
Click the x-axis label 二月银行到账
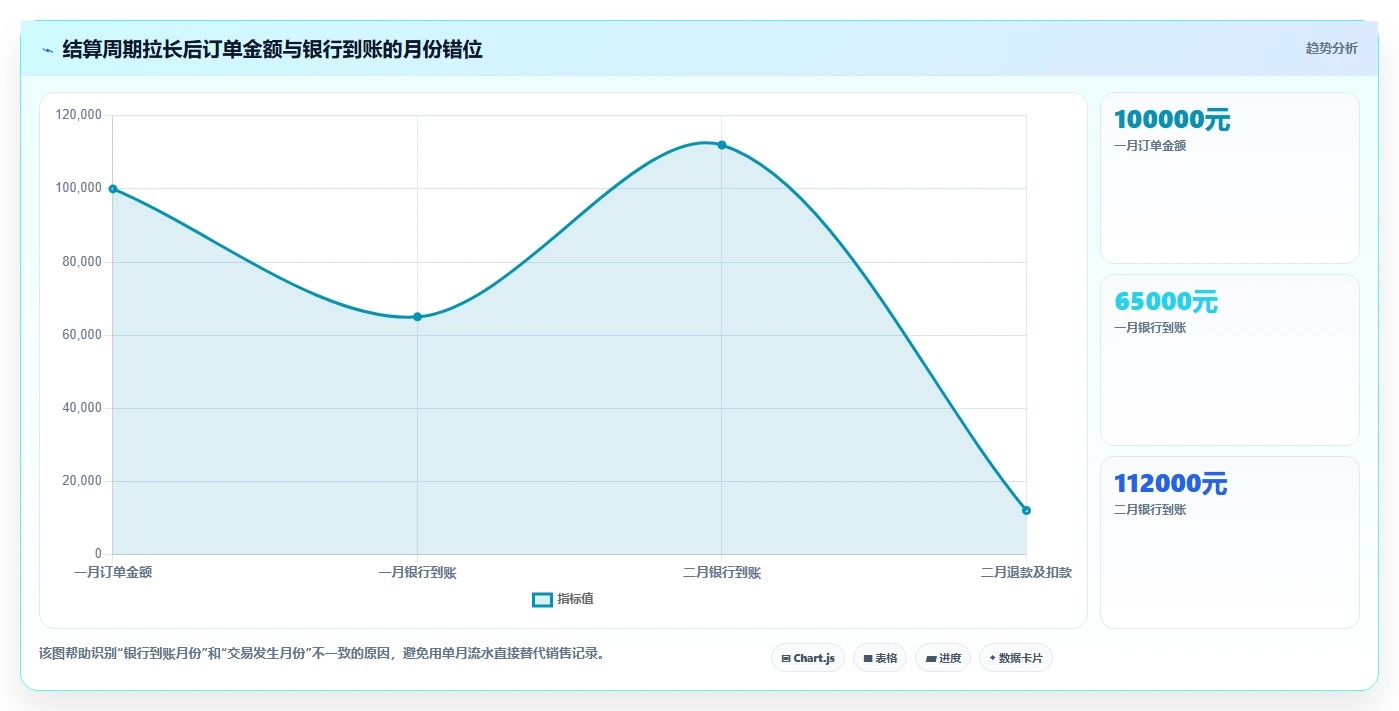pos(722,573)
